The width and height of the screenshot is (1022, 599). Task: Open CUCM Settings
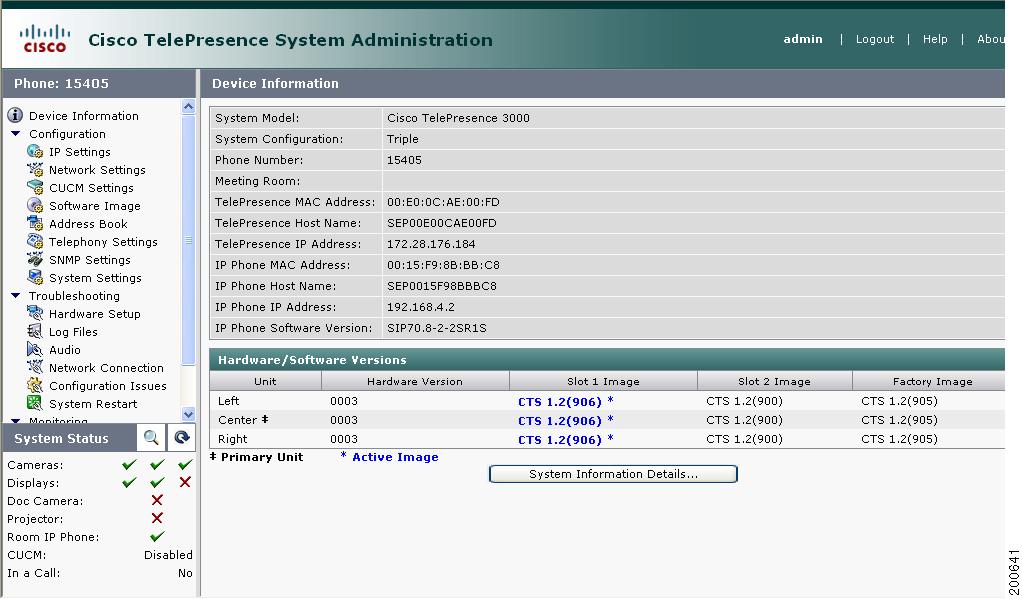coord(91,188)
